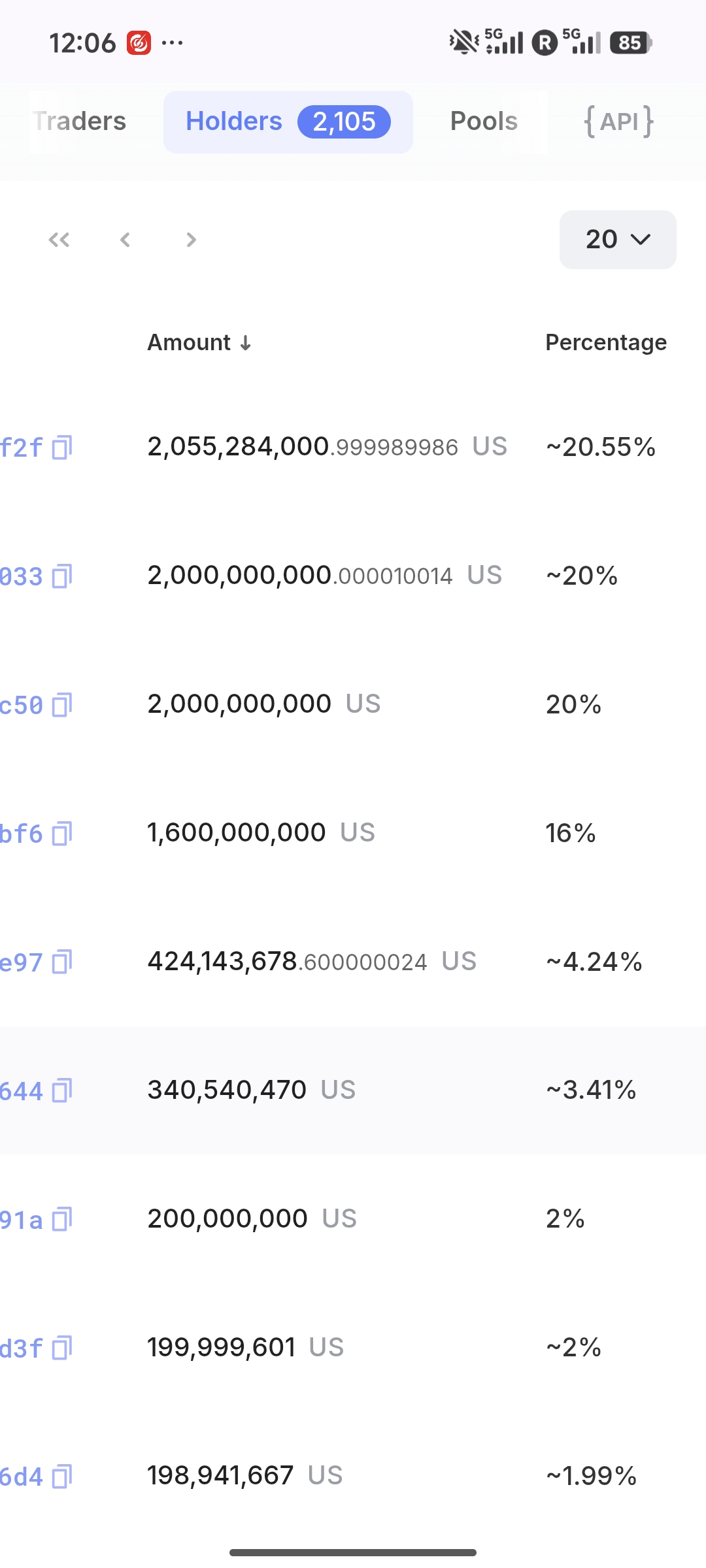Image resolution: width=706 pixels, height=1568 pixels.
Task: Copy the address ending in e97
Action: [62, 962]
